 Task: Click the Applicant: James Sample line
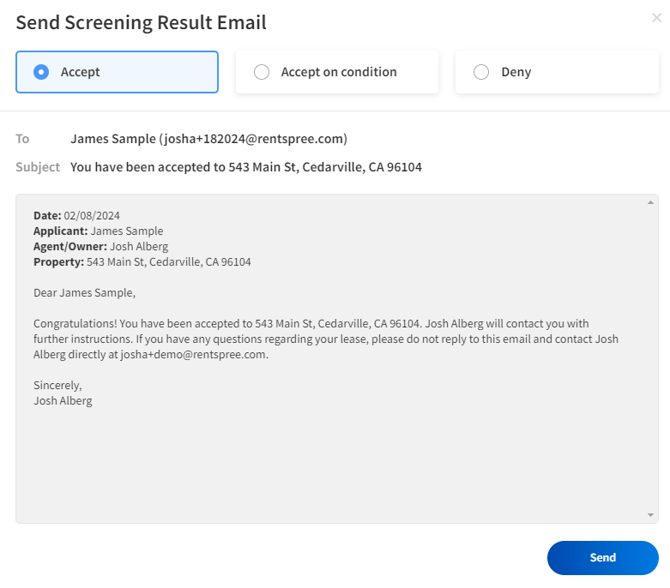pos(98,231)
